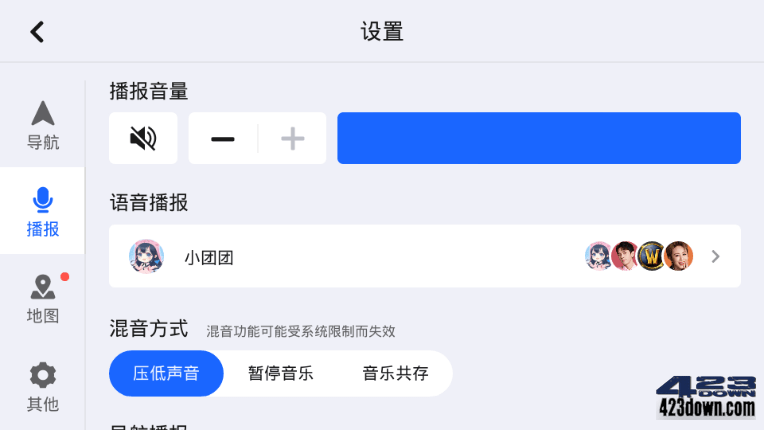Expand voice pack list via right chevron
This screenshot has width=764, height=430.
[715, 257]
